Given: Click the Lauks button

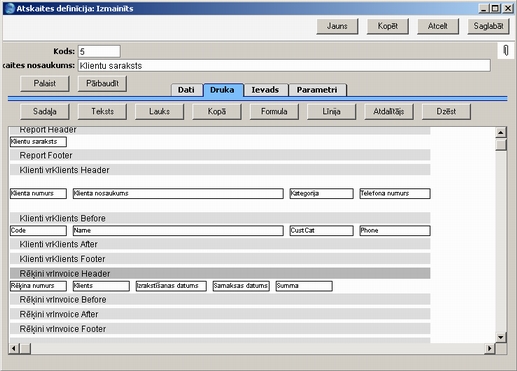Looking at the screenshot, I should click(x=159, y=111).
